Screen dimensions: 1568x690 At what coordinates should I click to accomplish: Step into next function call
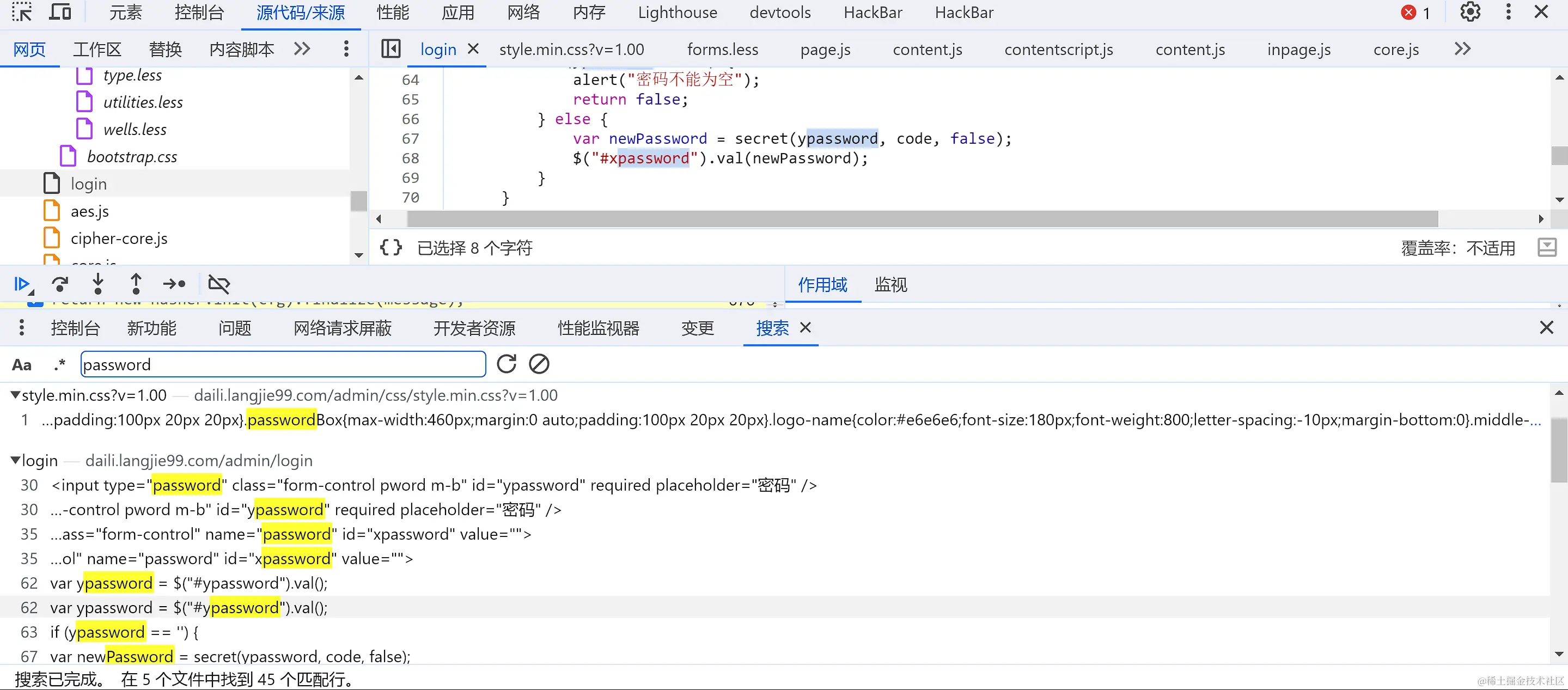click(98, 284)
